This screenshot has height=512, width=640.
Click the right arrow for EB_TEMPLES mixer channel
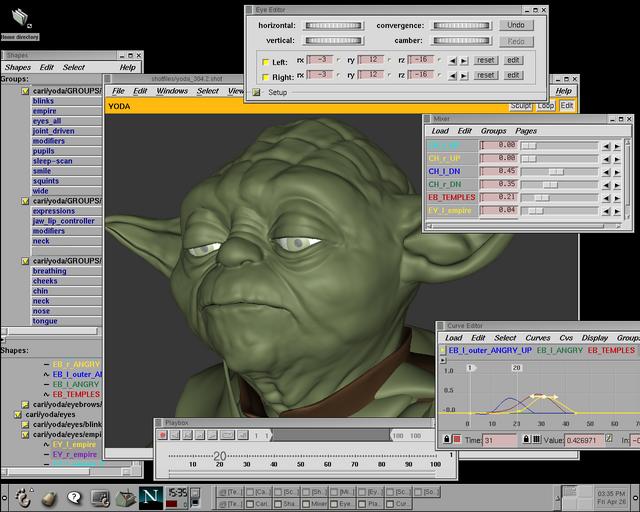[619, 197]
